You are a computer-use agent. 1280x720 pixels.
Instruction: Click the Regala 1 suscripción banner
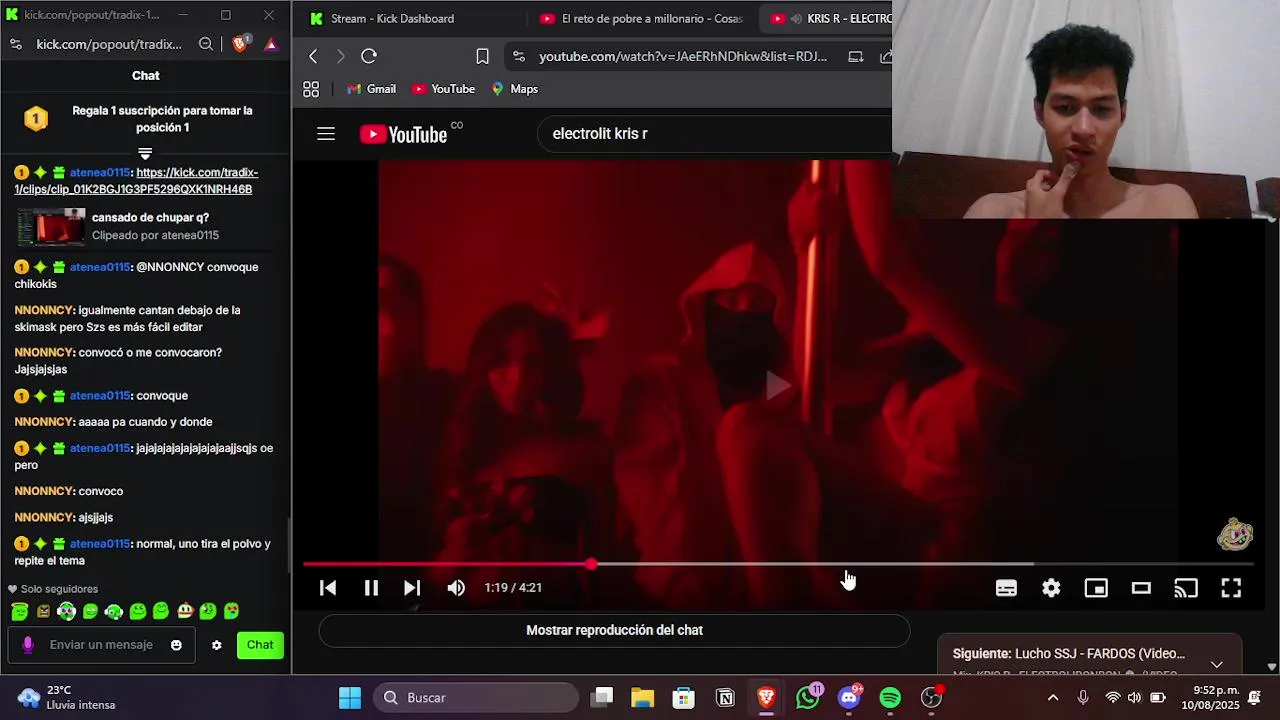coord(162,119)
